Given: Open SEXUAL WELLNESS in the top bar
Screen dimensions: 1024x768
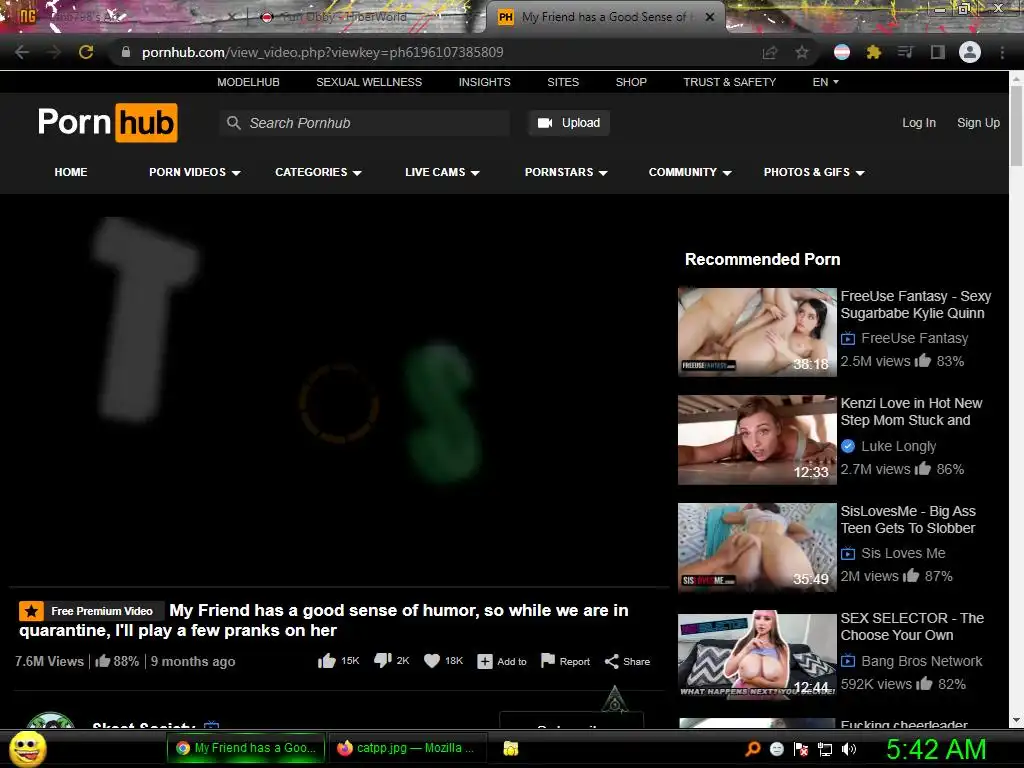Looking at the screenshot, I should tap(369, 82).
